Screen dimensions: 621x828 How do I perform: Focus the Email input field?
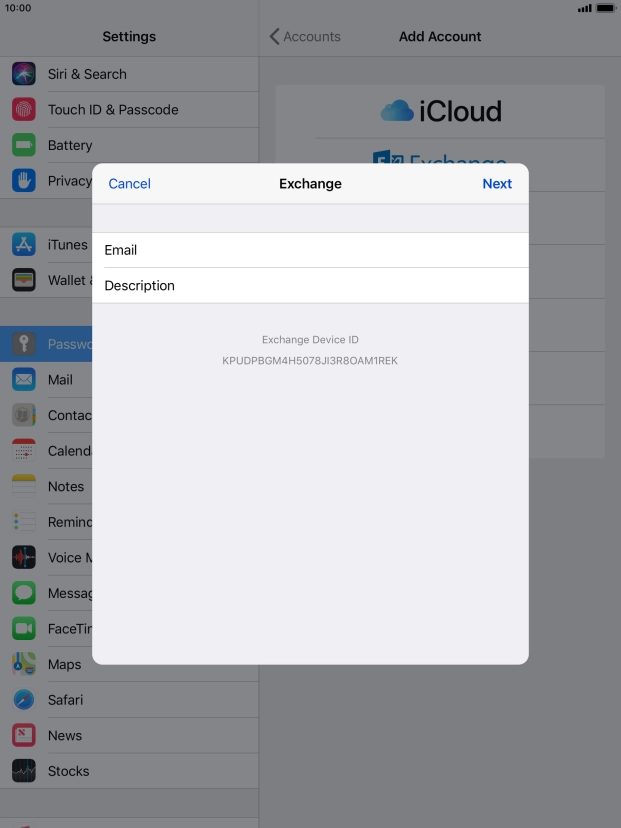coord(310,250)
